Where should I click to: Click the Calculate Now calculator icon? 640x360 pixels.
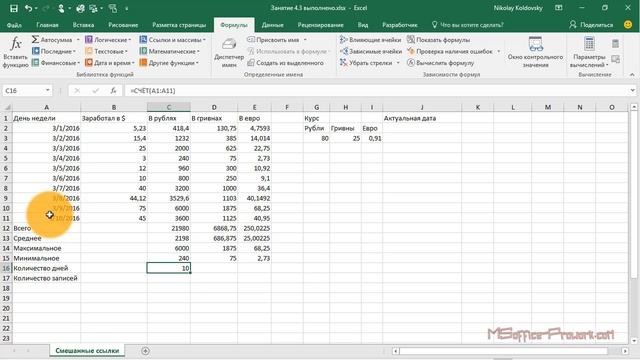[616, 44]
